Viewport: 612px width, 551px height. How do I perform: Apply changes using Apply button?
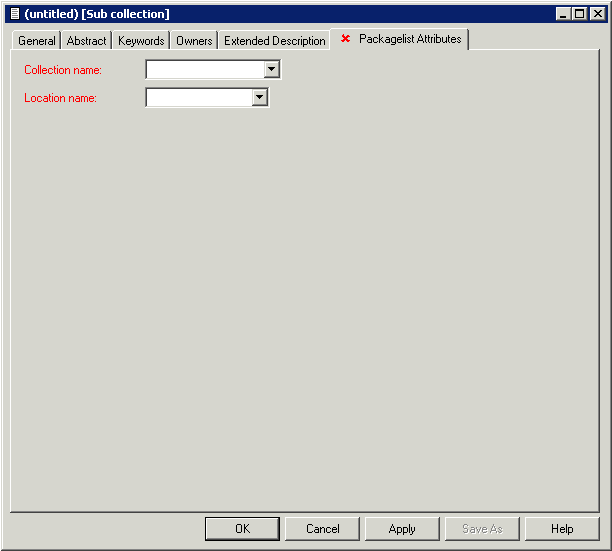(x=402, y=529)
